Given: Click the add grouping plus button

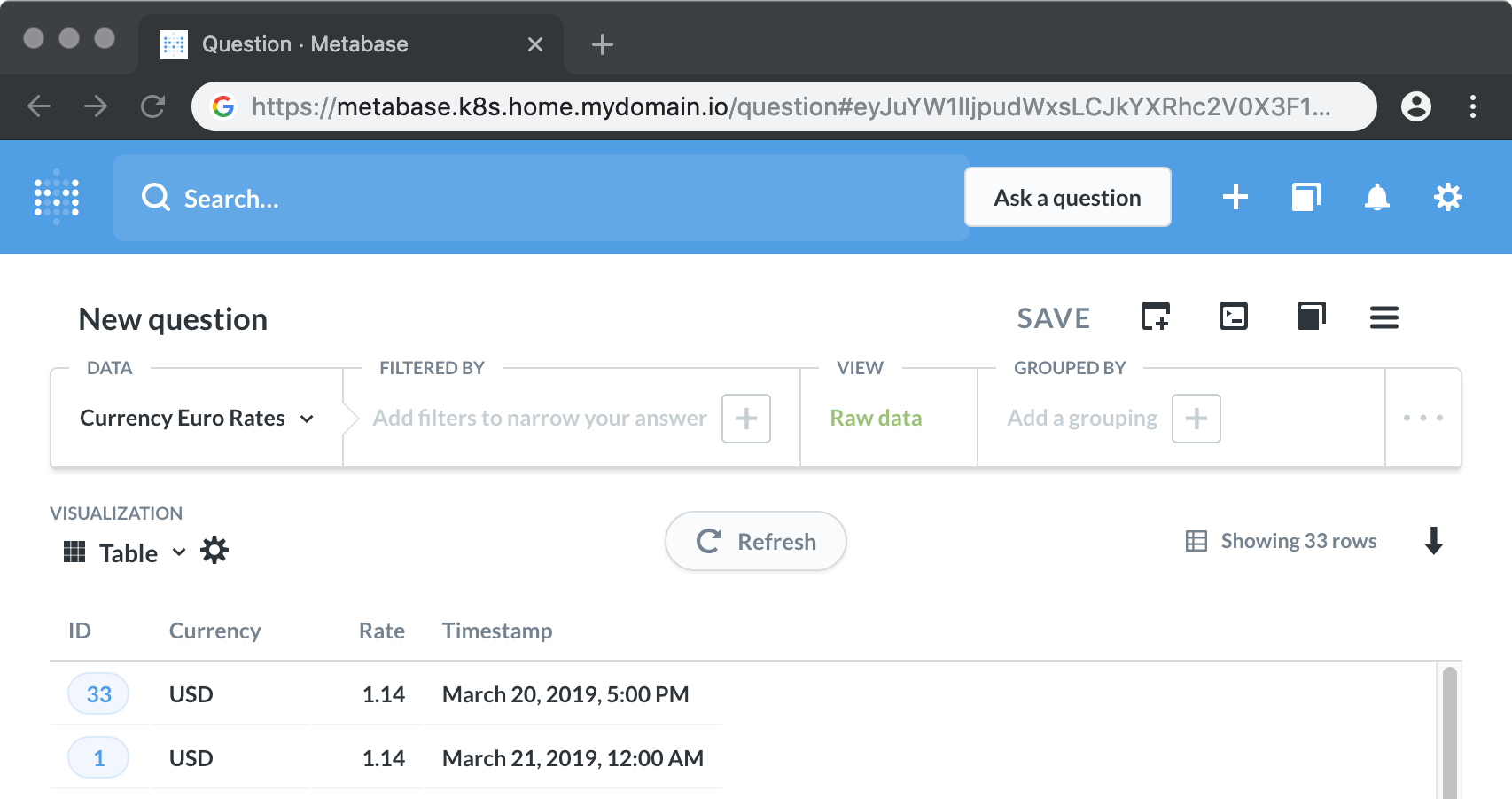Looking at the screenshot, I should pyautogui.click(x=1196, y=418).
